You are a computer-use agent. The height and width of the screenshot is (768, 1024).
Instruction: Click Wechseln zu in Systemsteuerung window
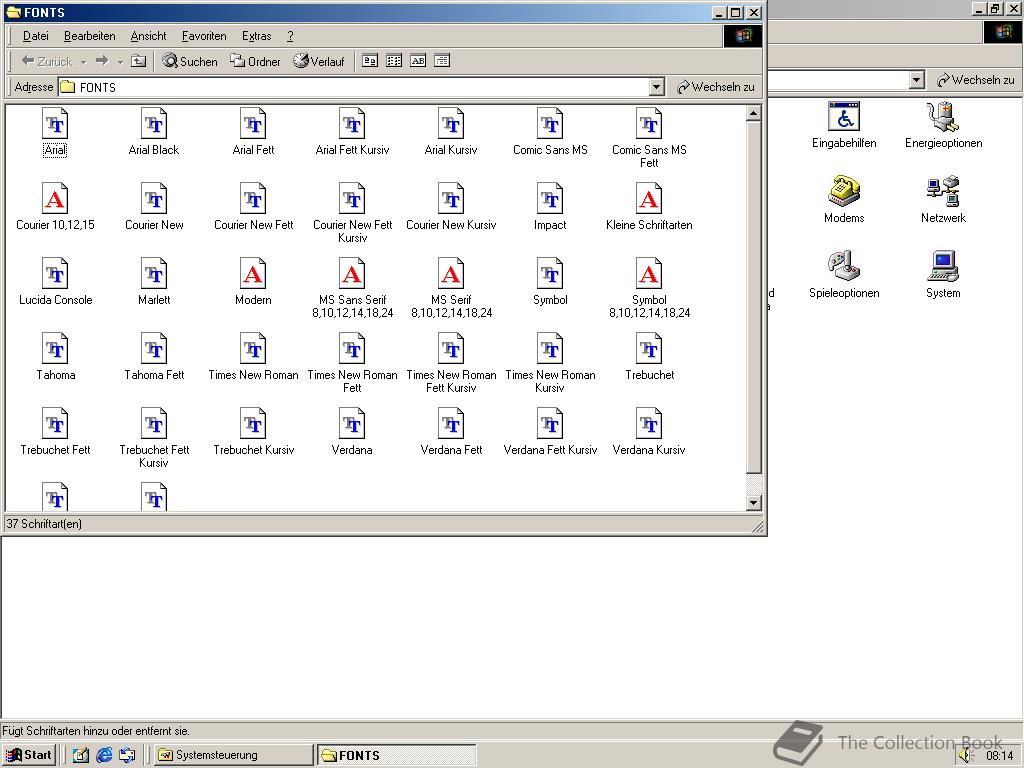[x=976, y=80]
